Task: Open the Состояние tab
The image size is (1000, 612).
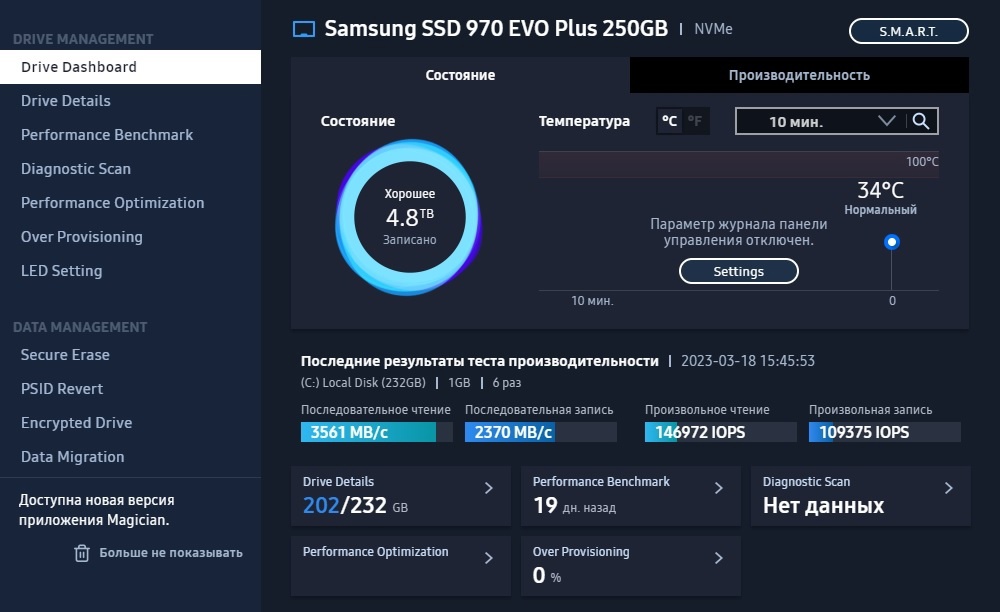Action: coord(460,75)
